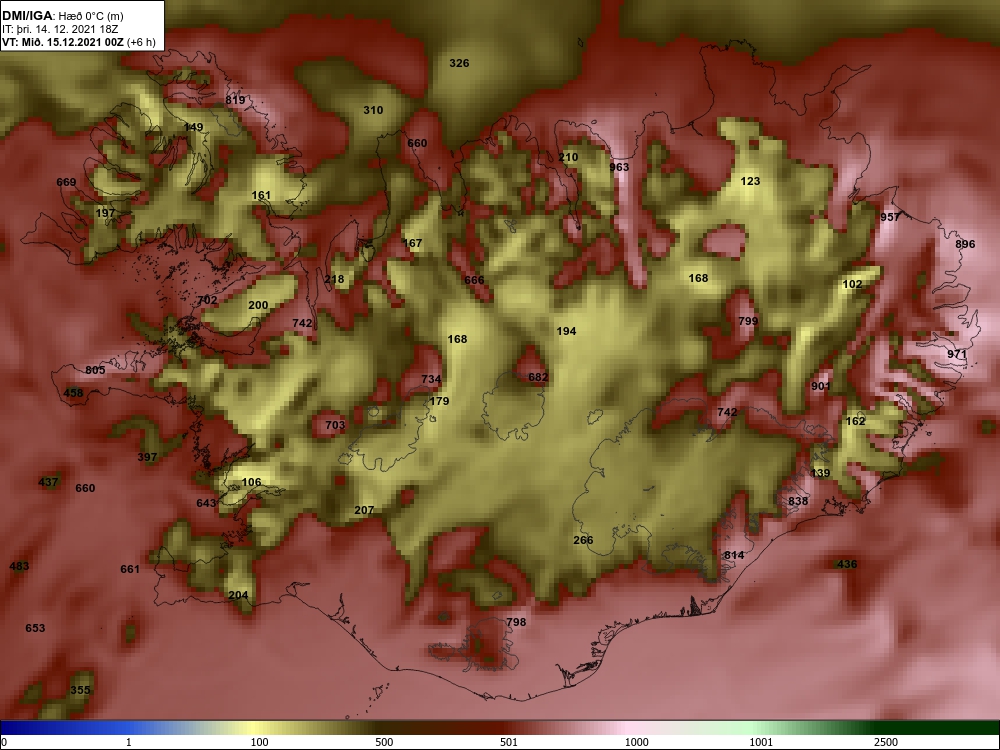Click the 661 map label
1000x750 pixels.
[x=130, y=568]
